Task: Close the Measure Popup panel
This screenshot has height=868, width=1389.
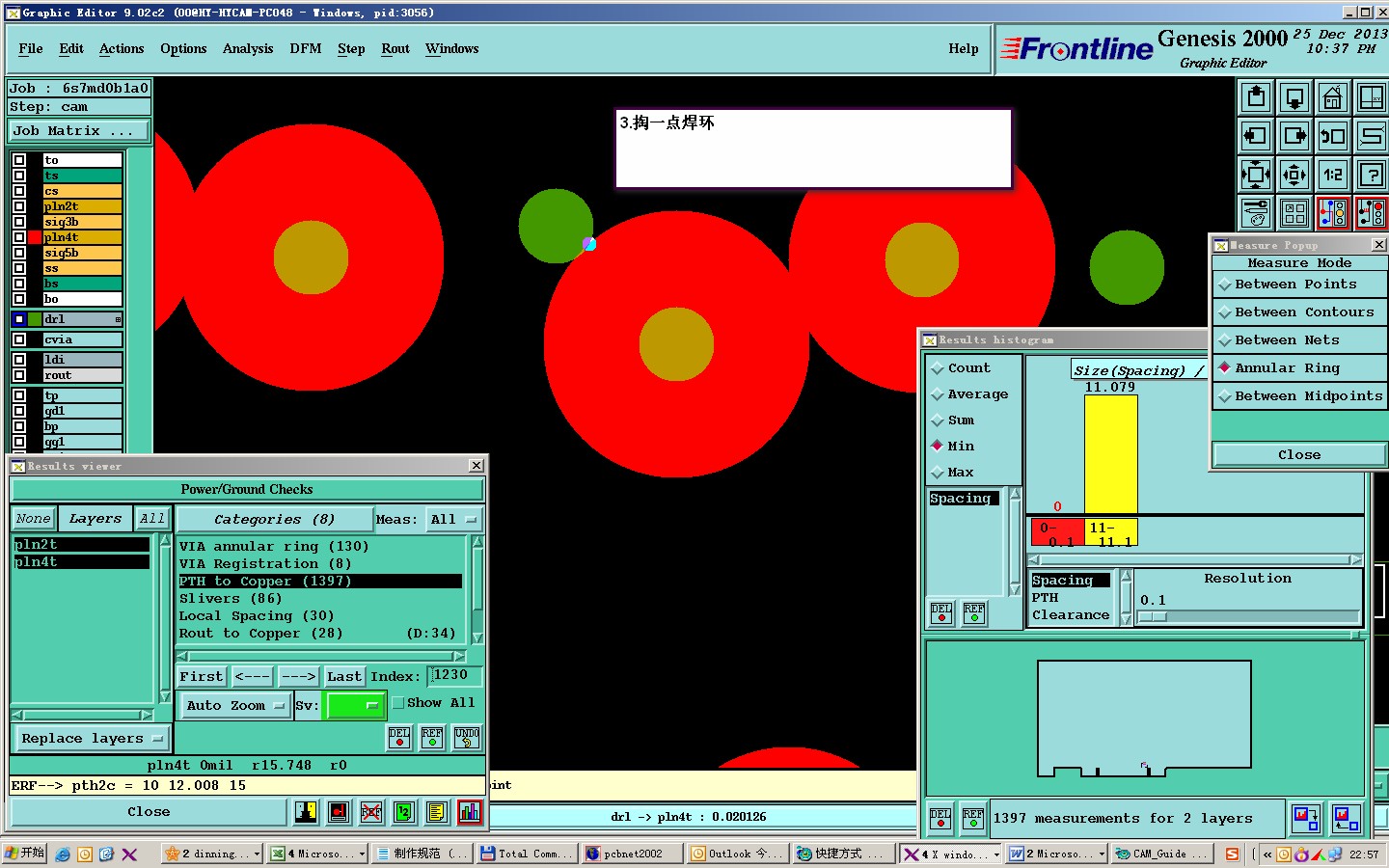Action: click(x=1299, y=455)
